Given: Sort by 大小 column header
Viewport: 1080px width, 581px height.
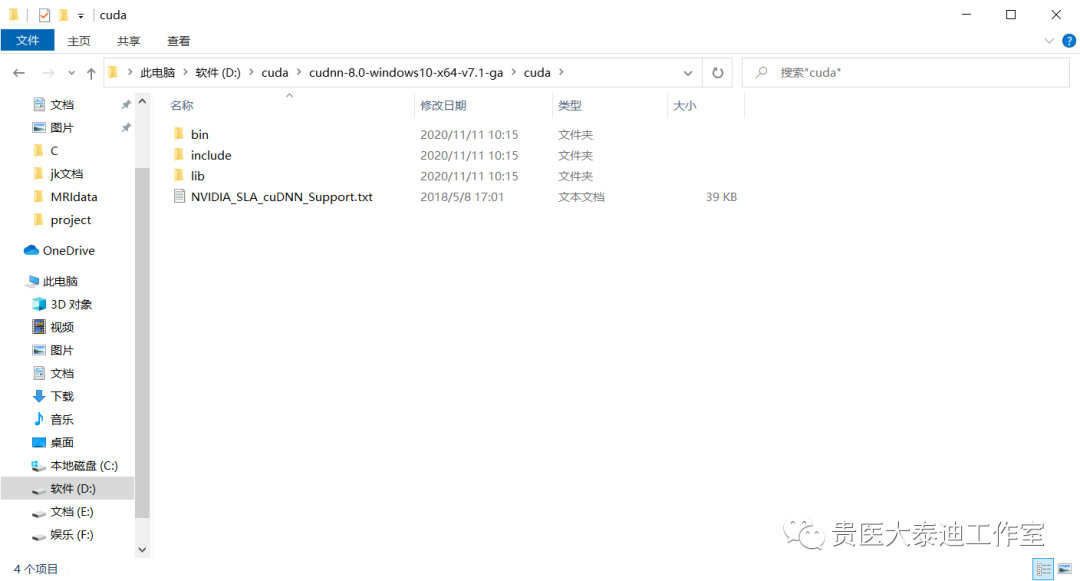Looking at the screenshot, I should point(684,105).
